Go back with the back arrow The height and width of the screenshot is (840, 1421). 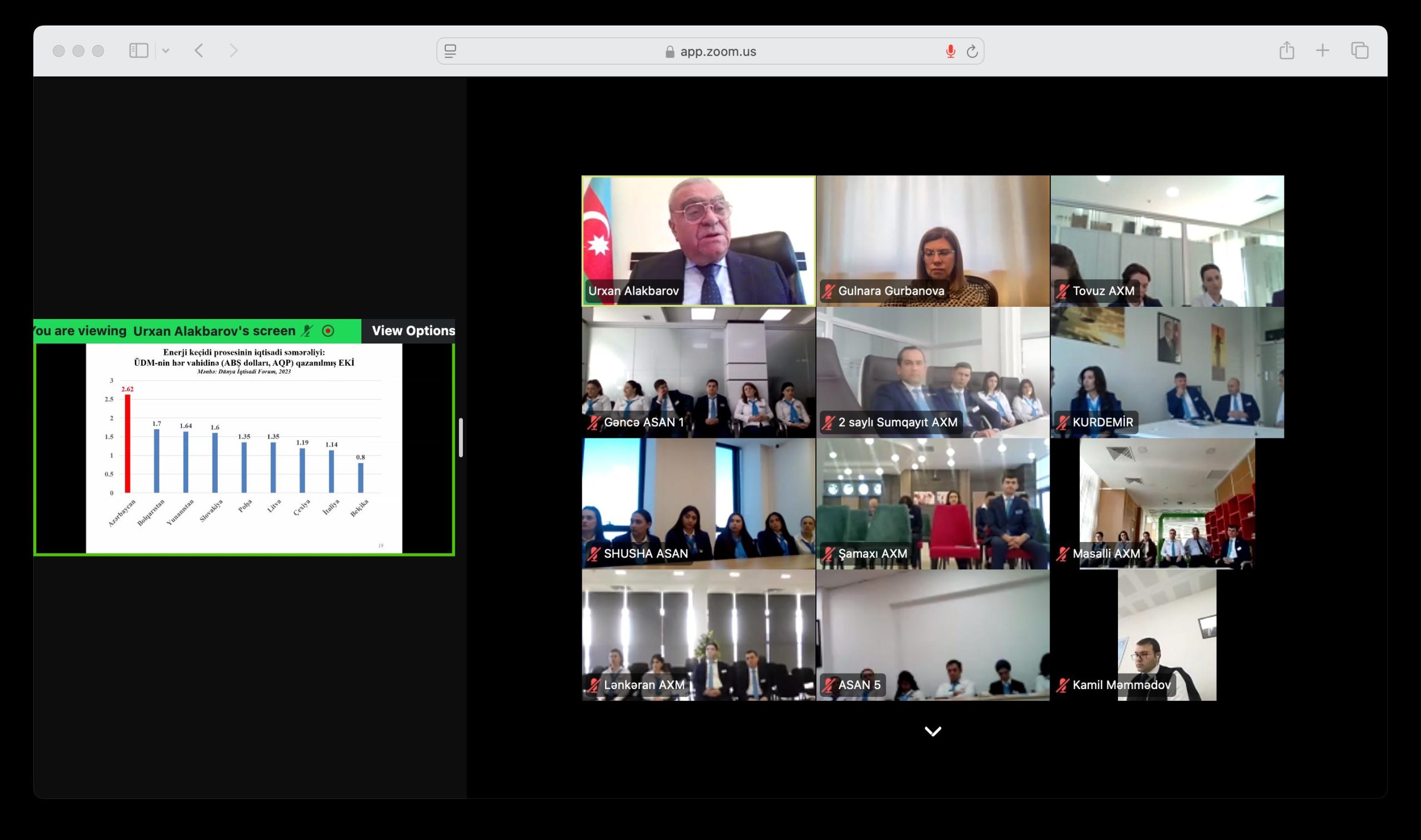(199, 51)
